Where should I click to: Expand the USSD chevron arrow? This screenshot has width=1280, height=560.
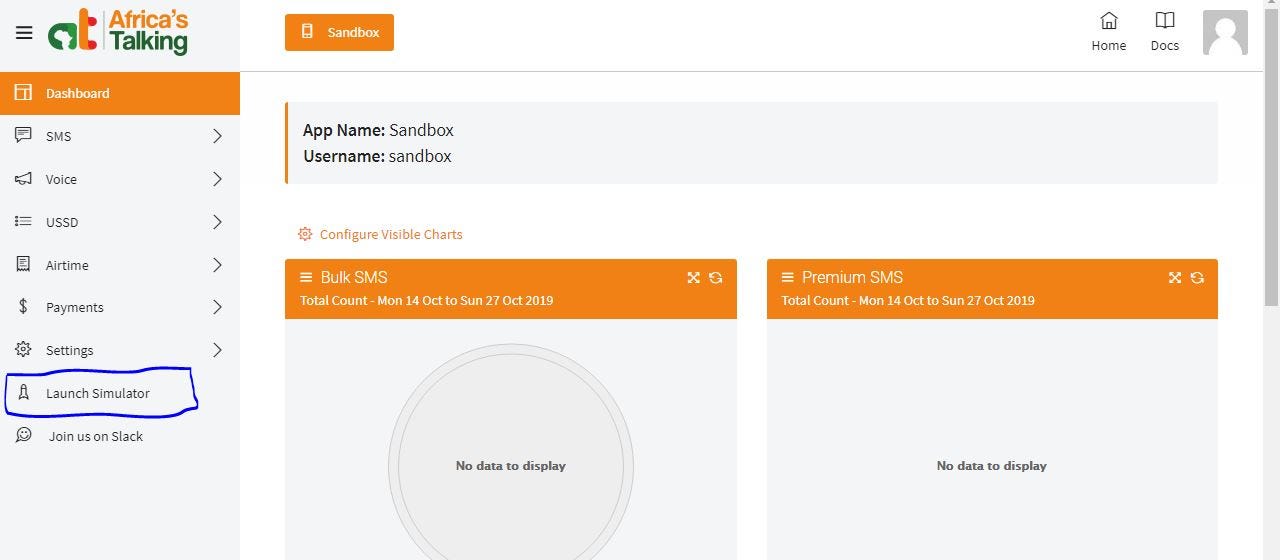click(x=217, y=222)
